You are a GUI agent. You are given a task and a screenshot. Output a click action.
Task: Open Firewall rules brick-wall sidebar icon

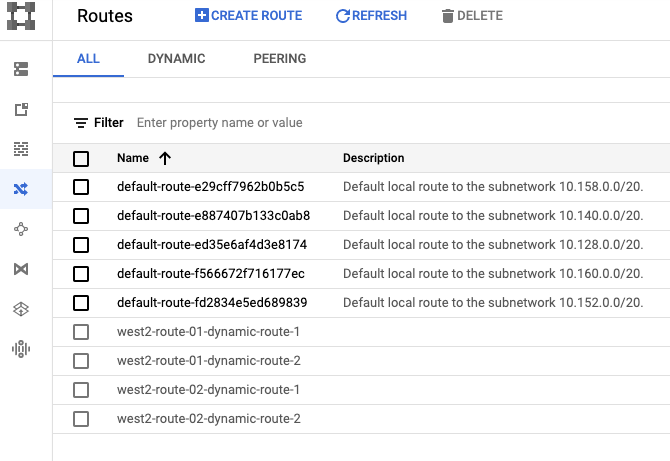(21, 149)
